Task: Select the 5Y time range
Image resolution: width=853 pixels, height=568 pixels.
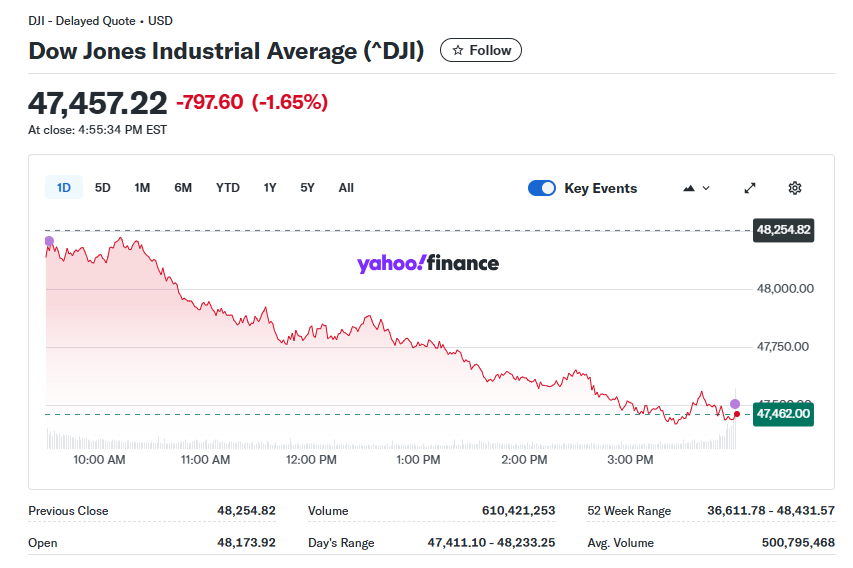Action: 308,188
